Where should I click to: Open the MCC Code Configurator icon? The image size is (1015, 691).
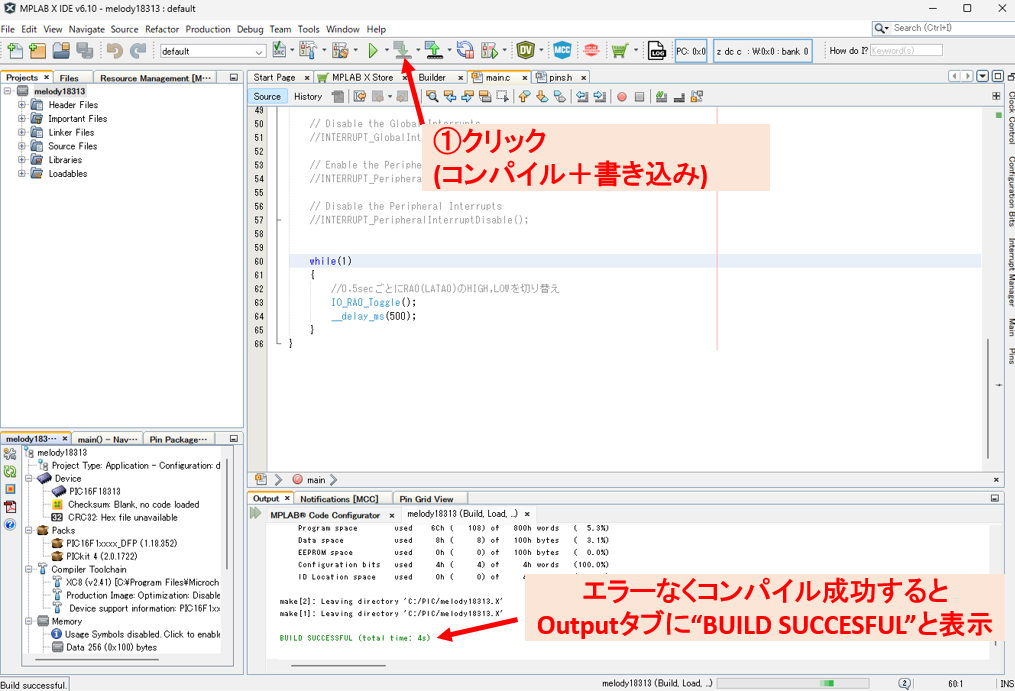562,50
